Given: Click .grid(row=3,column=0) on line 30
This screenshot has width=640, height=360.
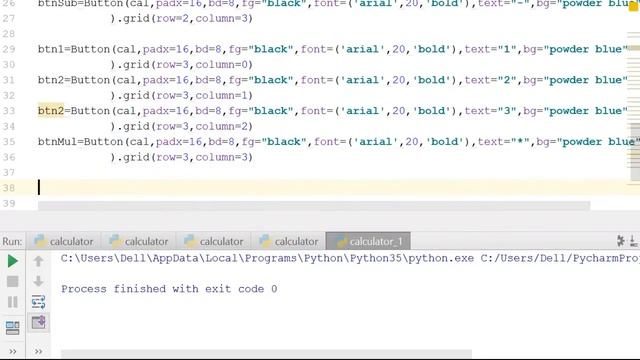Looking at the screenshot, I should coord(185,64).
